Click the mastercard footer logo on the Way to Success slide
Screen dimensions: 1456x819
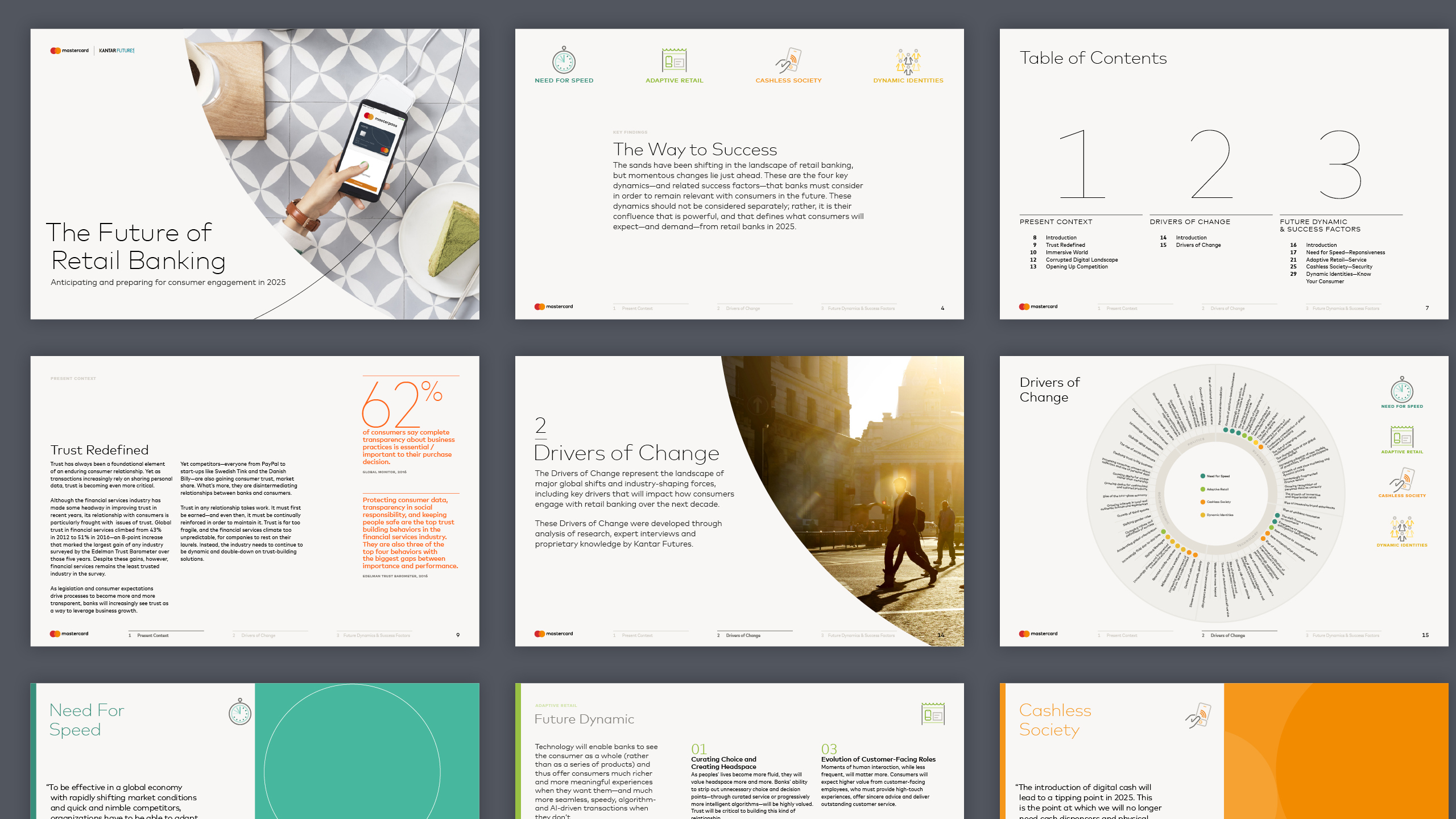click(x=553, y=307)
